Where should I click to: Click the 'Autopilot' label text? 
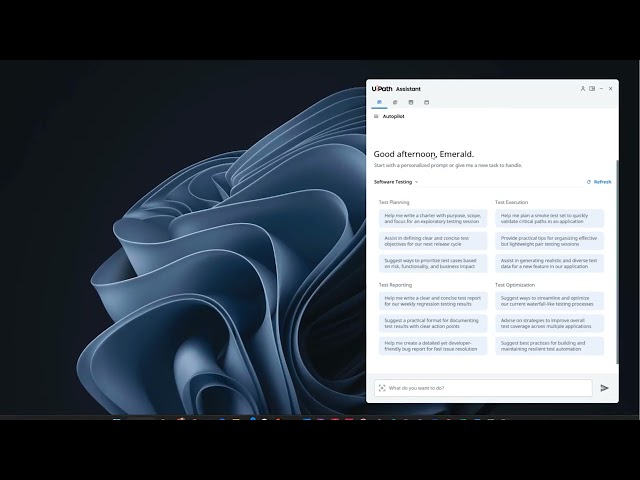coord(393,116)
